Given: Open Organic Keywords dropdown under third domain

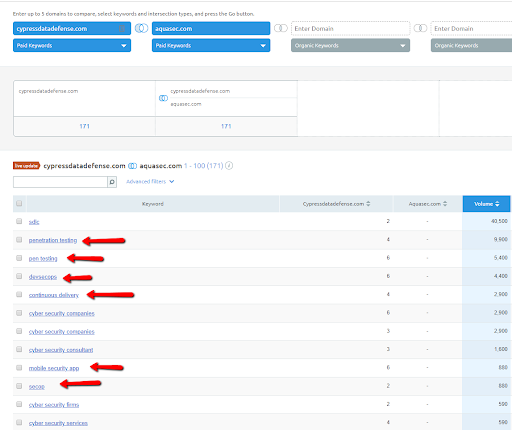Looking at the screenshot, I should tap(350, 45).
